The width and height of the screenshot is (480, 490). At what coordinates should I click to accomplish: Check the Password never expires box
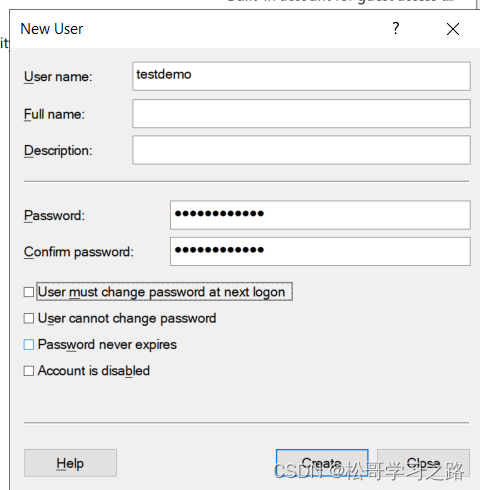(x=29, y=344)
